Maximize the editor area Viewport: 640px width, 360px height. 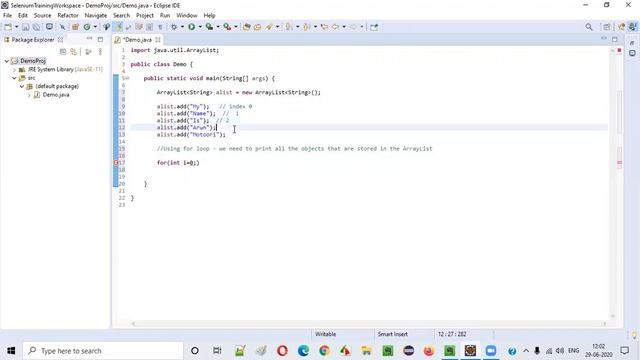tap(615, 39)
